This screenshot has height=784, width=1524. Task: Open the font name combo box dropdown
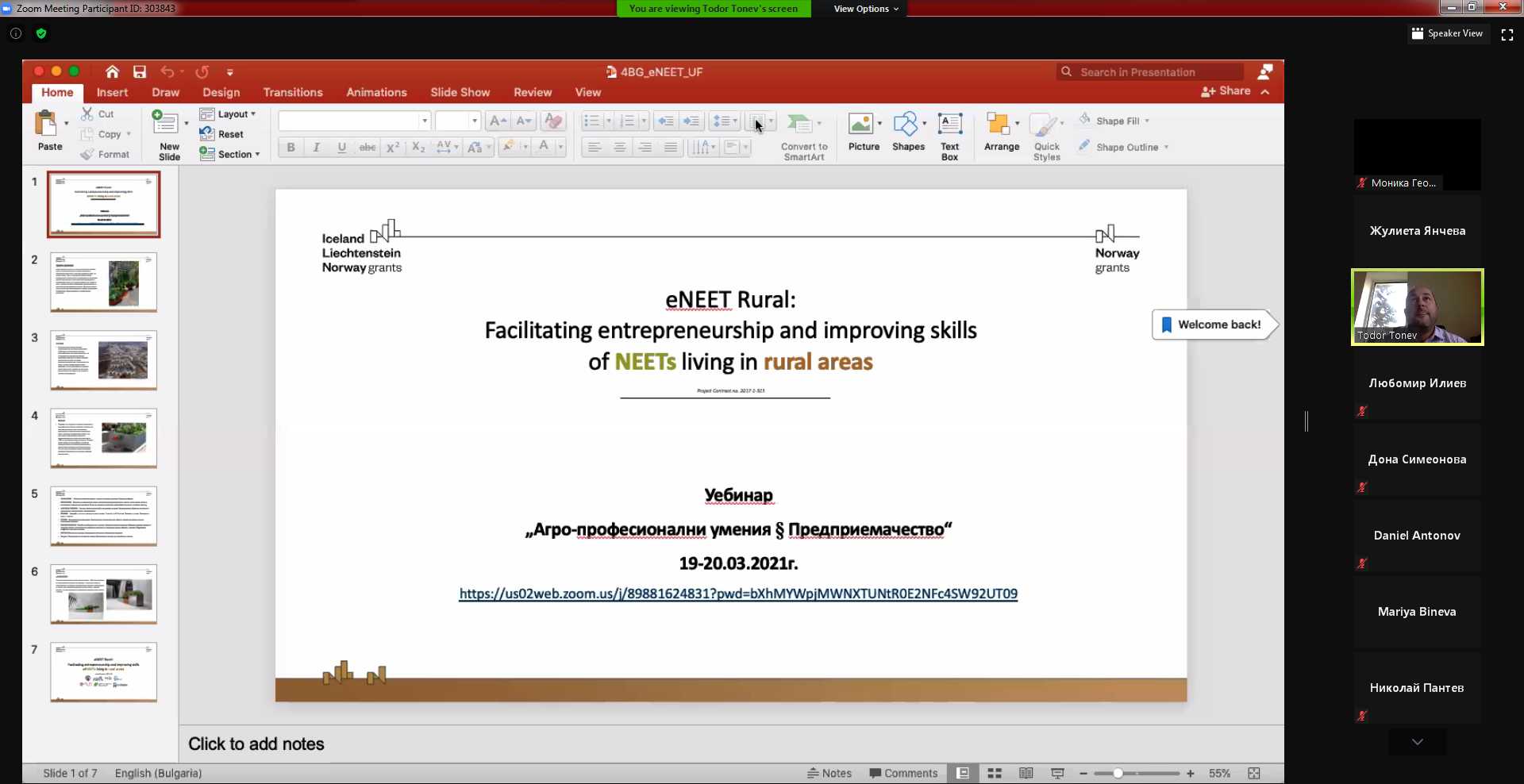(x=425, y=121)
